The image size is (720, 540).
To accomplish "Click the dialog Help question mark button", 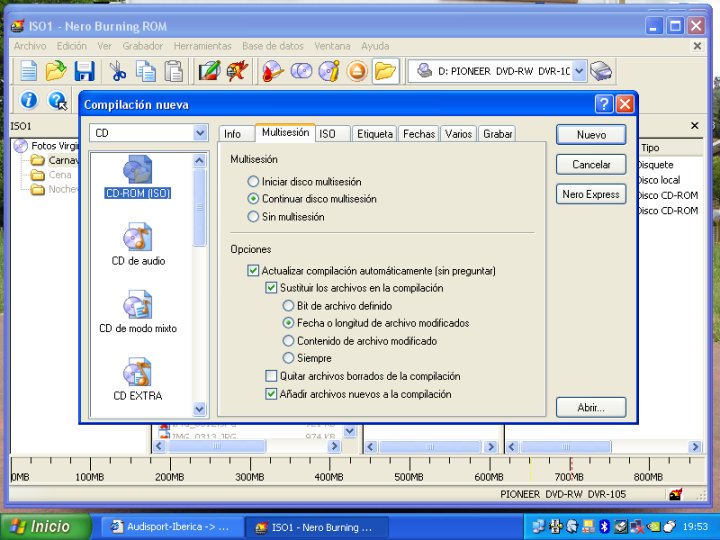I will pyautogui.click(x=604, y=104).
